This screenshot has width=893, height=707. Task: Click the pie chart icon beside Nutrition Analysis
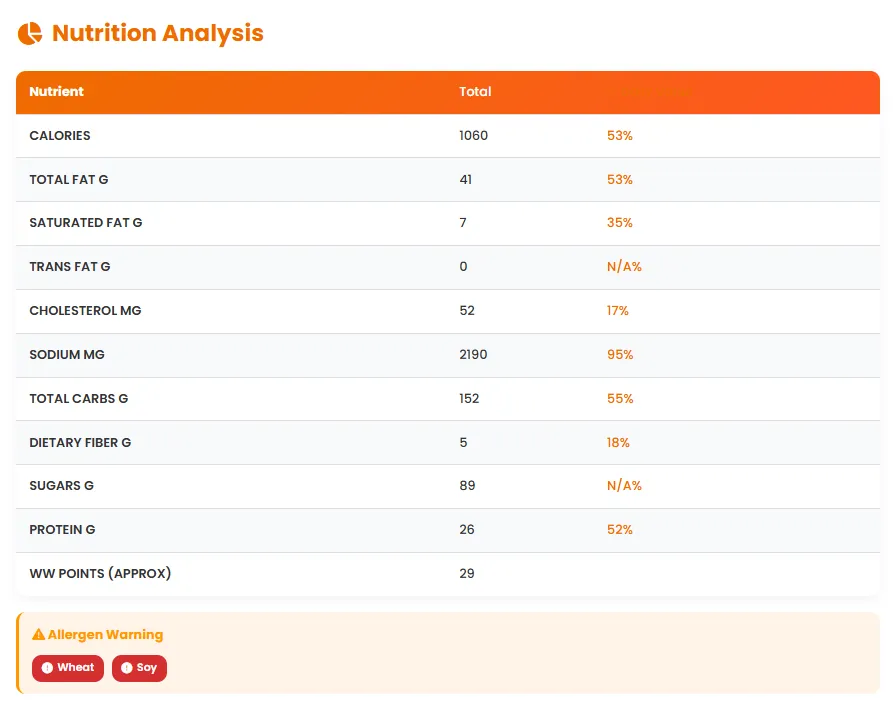tap(30, 33)
